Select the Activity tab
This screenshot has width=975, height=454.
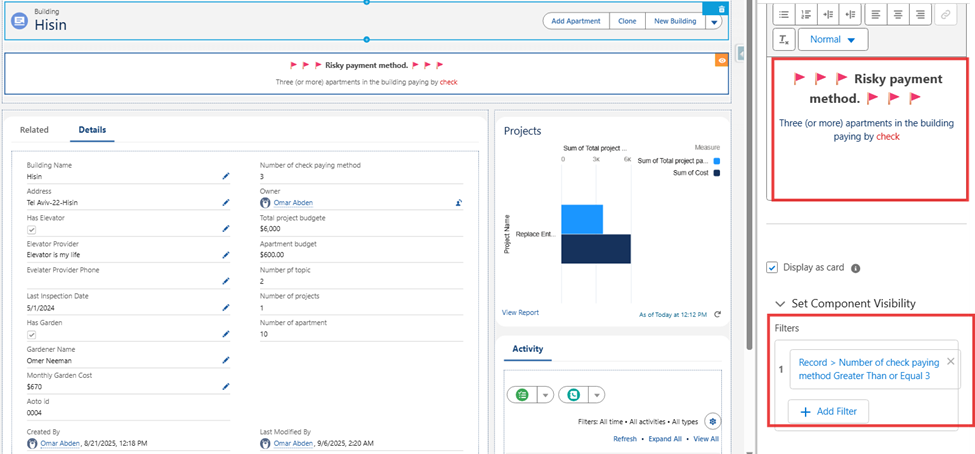coord(527,350)
